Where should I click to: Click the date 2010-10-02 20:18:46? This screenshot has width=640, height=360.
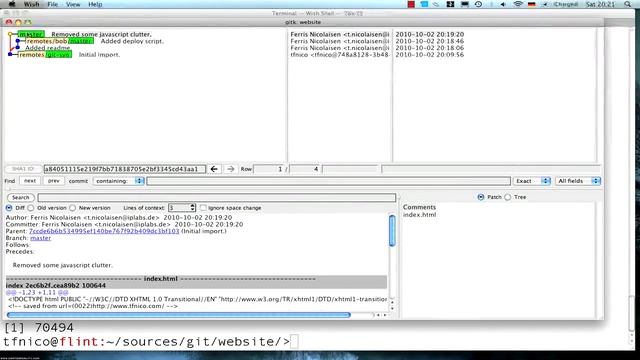pyautogui.click(x=430, y=41)
